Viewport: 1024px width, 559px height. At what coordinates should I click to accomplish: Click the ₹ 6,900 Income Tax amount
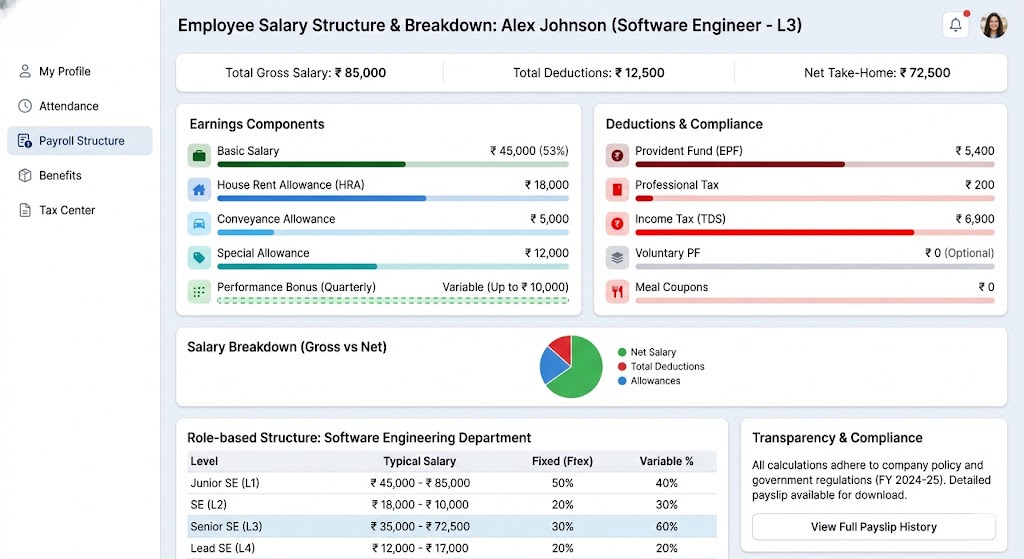[x=974, y=219]
